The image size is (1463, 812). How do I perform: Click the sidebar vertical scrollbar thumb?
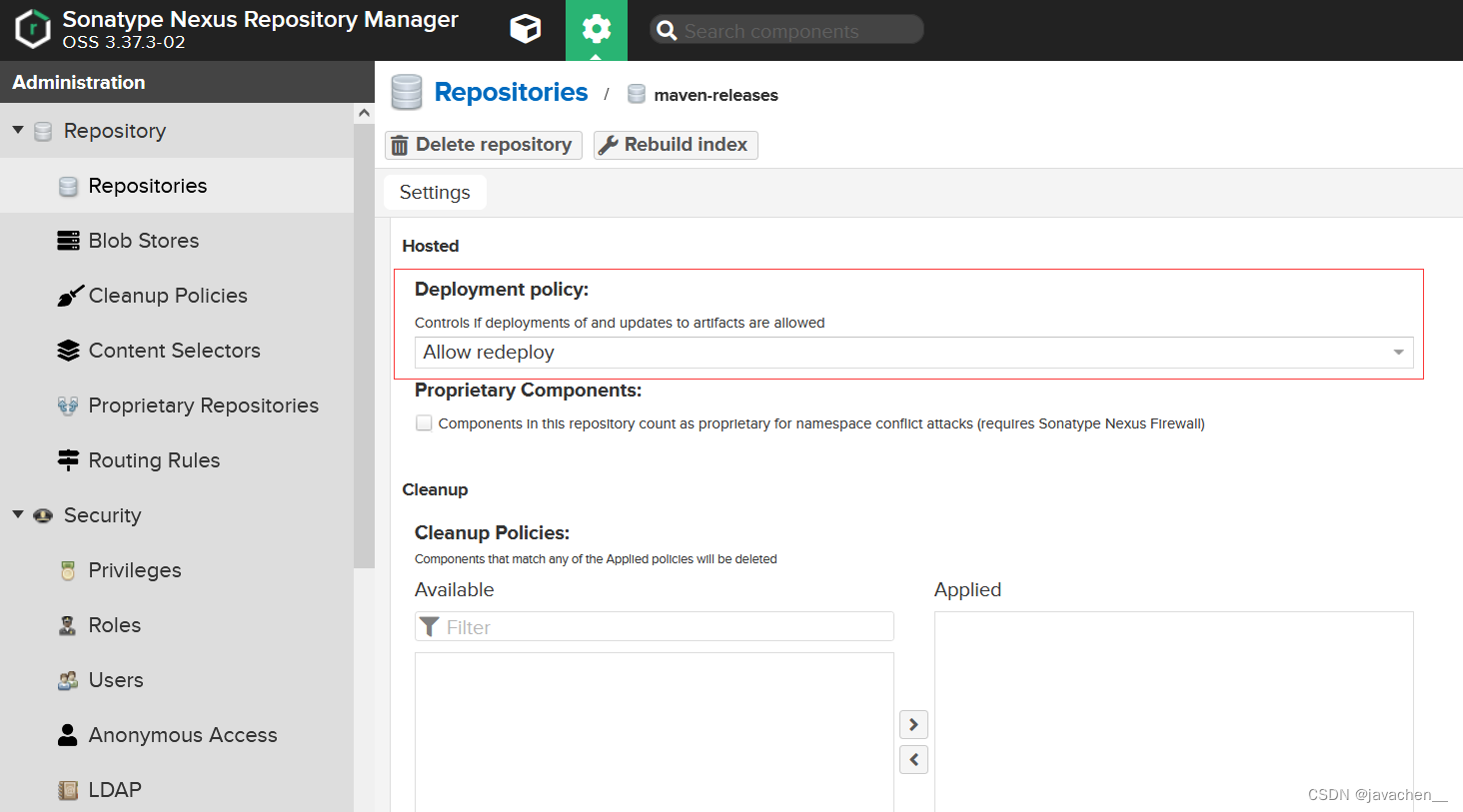click(364, 345)
